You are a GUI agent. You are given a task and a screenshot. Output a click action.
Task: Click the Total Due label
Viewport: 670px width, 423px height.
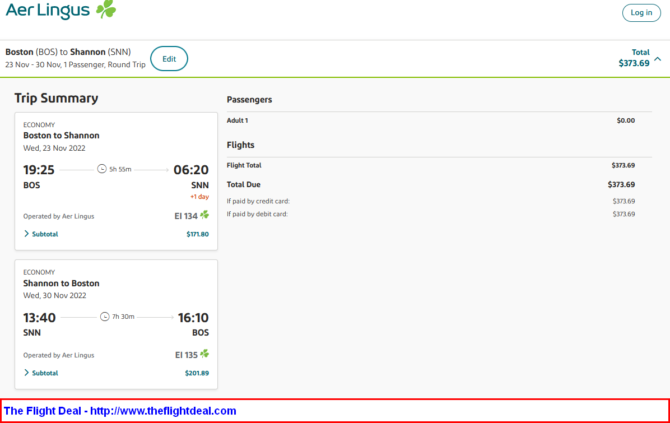coord(244,185)
